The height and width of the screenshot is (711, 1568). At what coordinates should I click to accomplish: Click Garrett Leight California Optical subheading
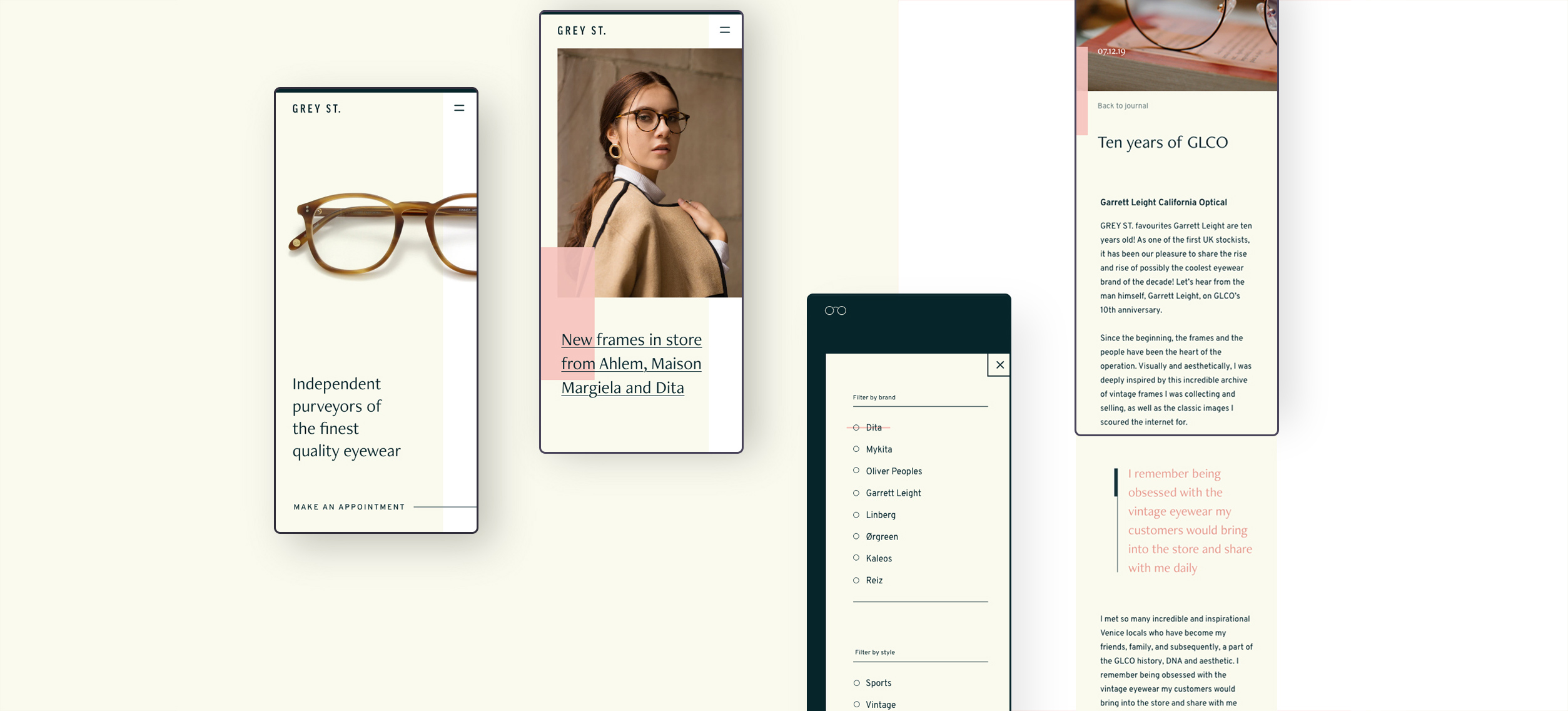[x=1163, y=202]
